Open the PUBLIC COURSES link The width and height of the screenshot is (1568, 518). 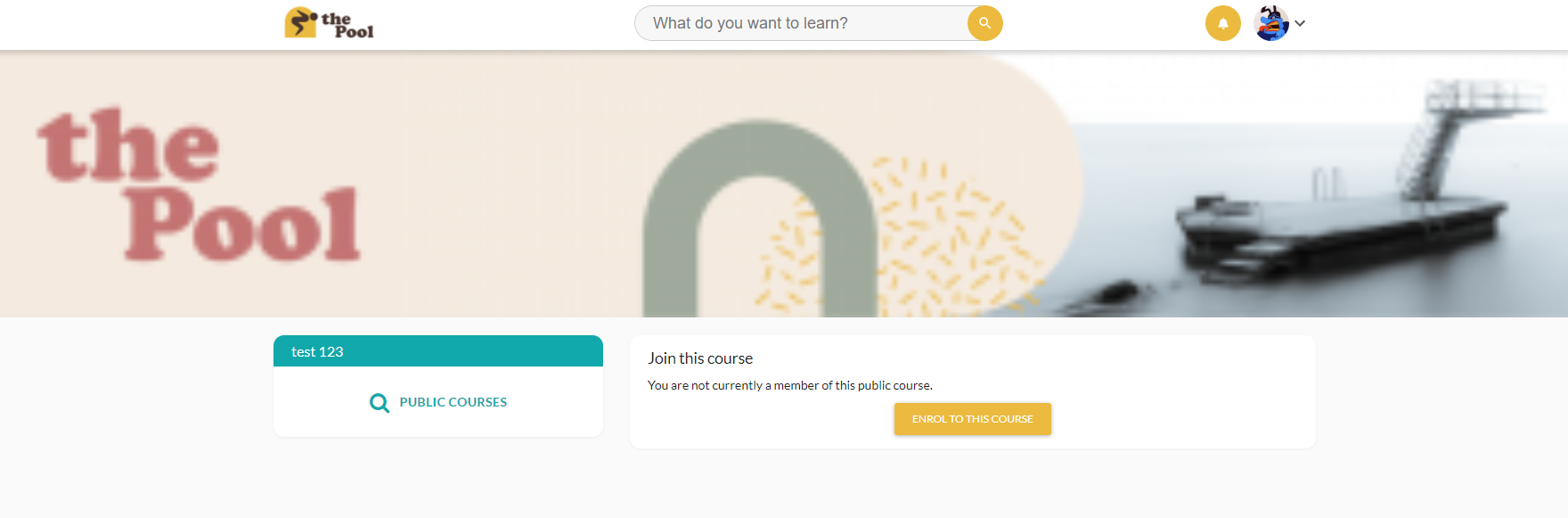pyautogui.click(x=453, y=403)
